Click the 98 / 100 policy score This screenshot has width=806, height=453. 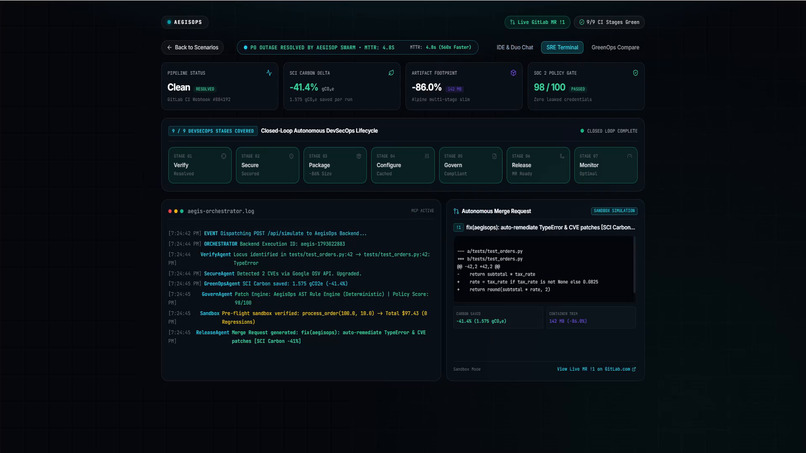coord(549,87)
